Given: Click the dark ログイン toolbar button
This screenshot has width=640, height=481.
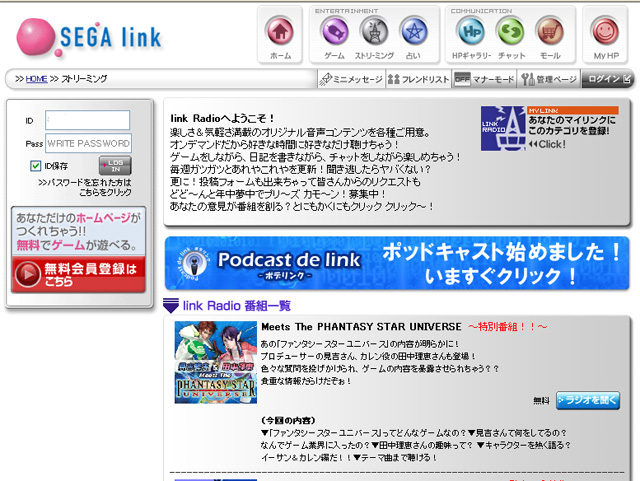Looking at the screenshot, I should click(x=608, y=79).
